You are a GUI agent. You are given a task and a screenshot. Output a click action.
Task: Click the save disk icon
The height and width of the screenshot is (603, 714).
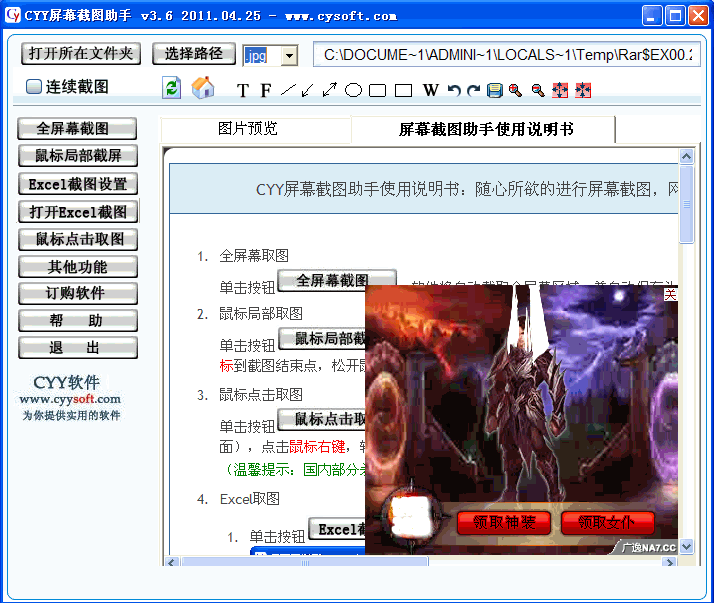[494, 91]
